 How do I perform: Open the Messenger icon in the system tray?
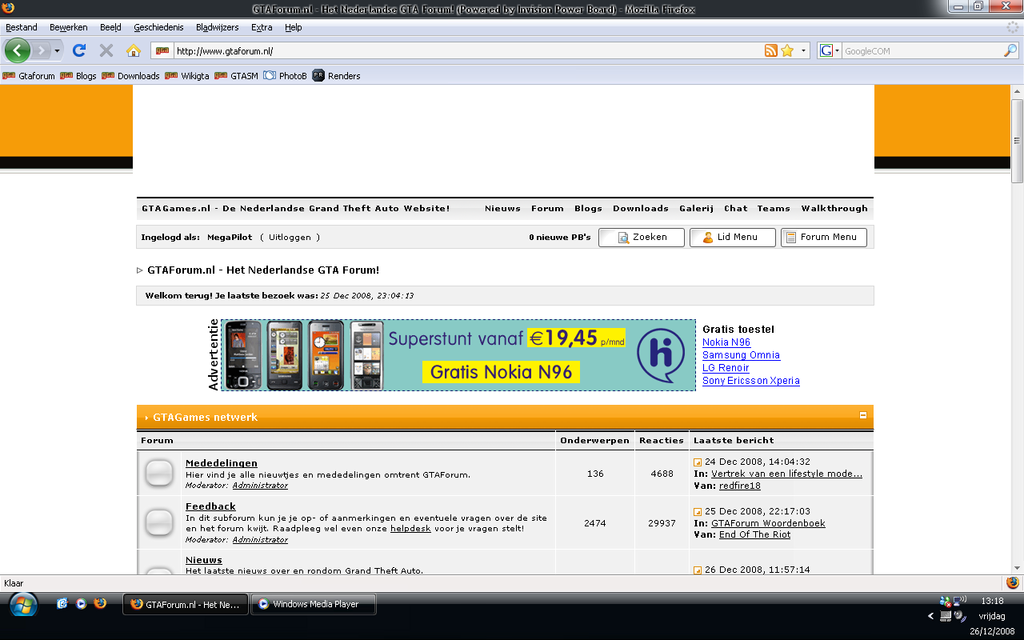point(945,601)
